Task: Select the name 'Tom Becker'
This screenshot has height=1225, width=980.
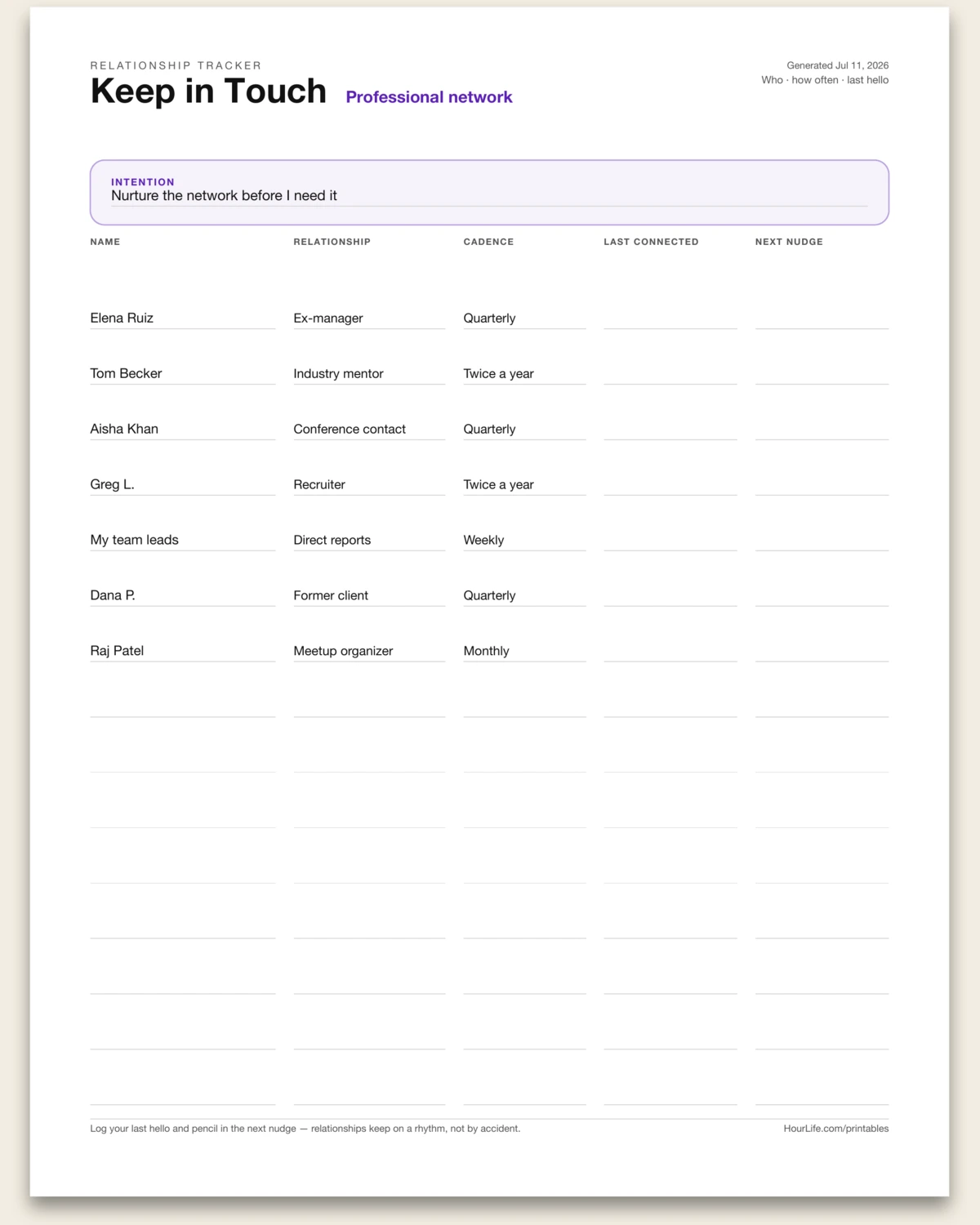Action: (x=126, y=373)
